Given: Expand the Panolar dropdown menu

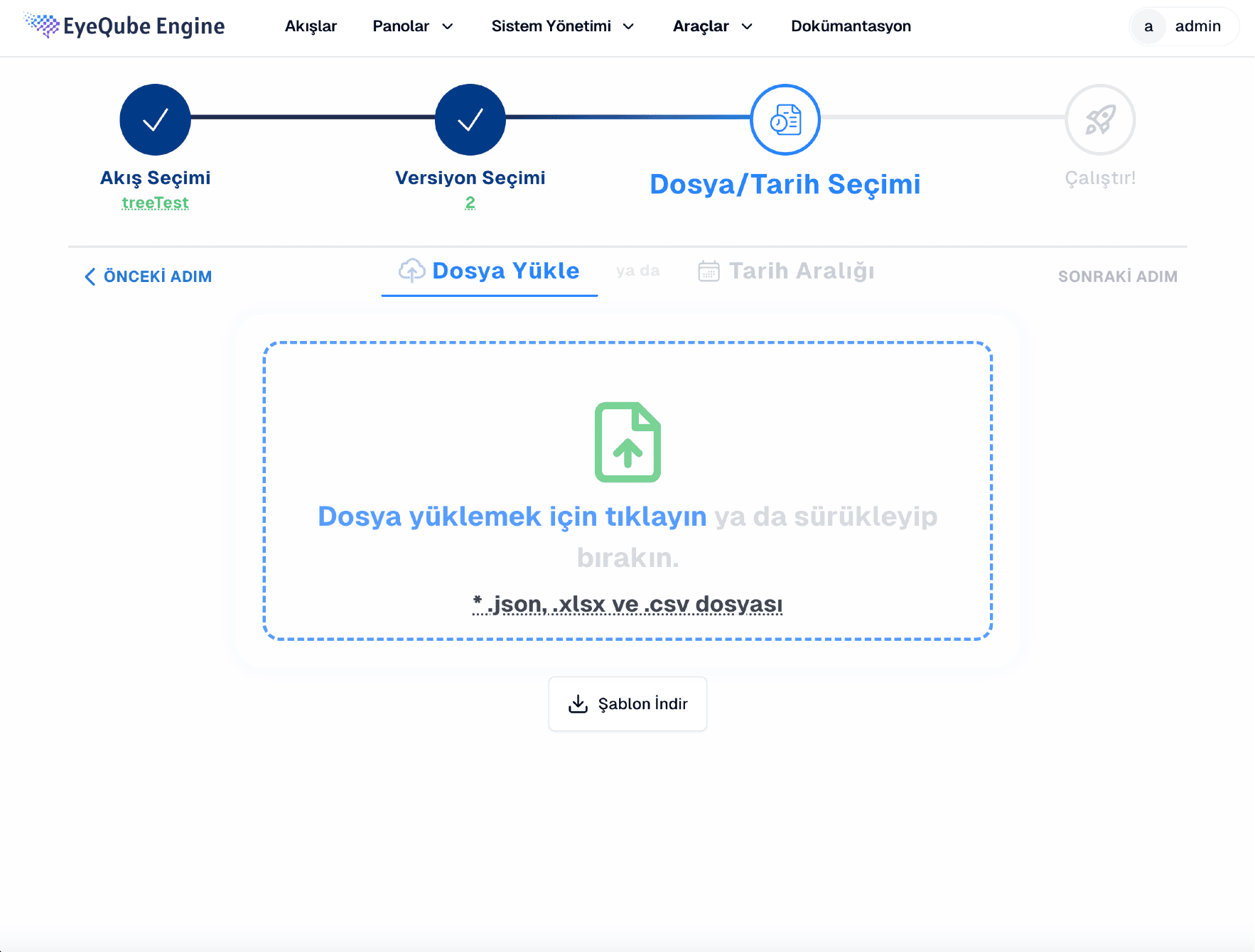Looking at the screenshot, I should click(x=413, y=26).
